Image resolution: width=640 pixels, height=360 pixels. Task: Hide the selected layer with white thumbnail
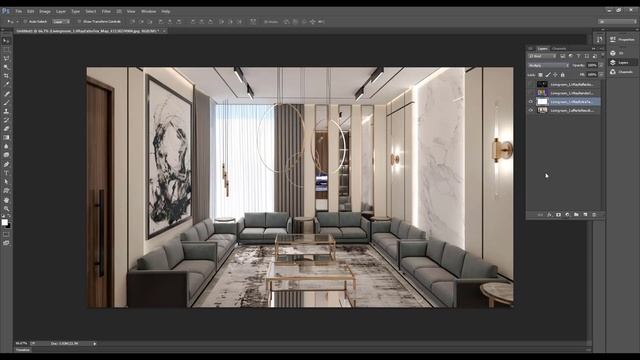tap(531, 102)
